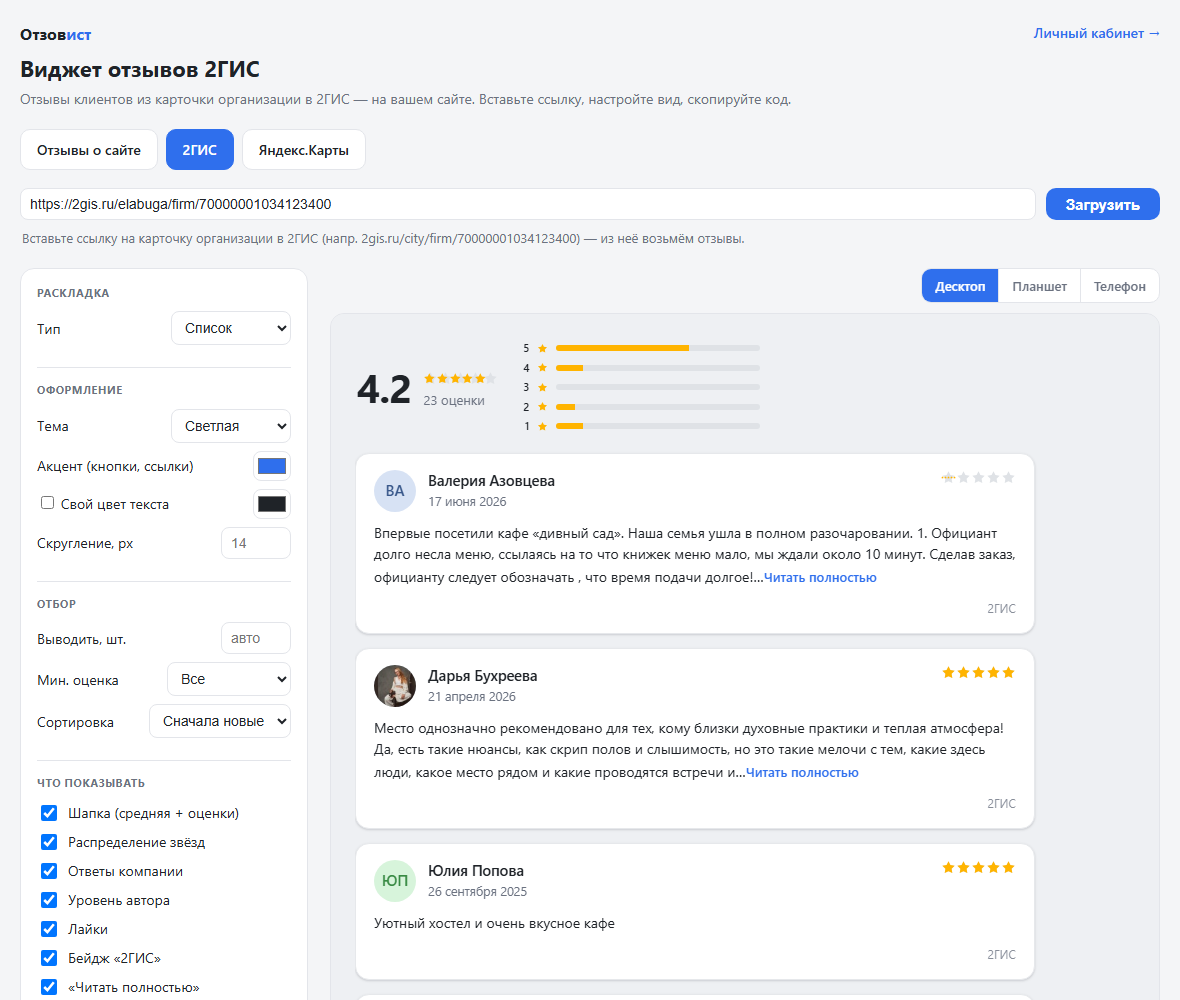The width and height of the screenshot is (1180, 1000).
Task: Toggle the Свой цвет текста checkbox
Action: tap(47, 503)
